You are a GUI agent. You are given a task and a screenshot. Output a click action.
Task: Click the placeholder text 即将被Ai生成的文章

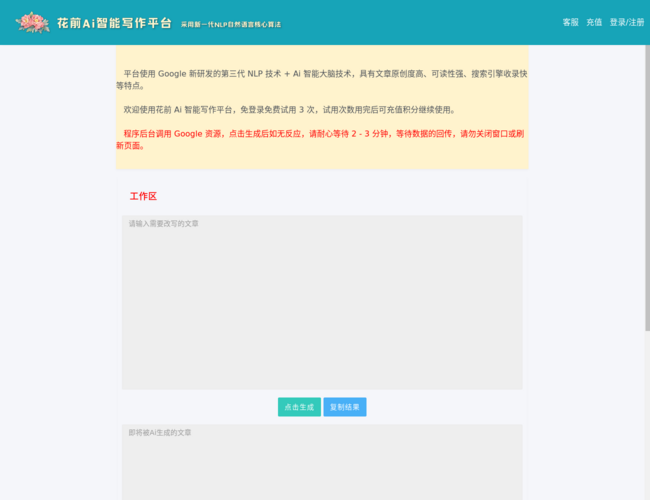coord(160,433)
